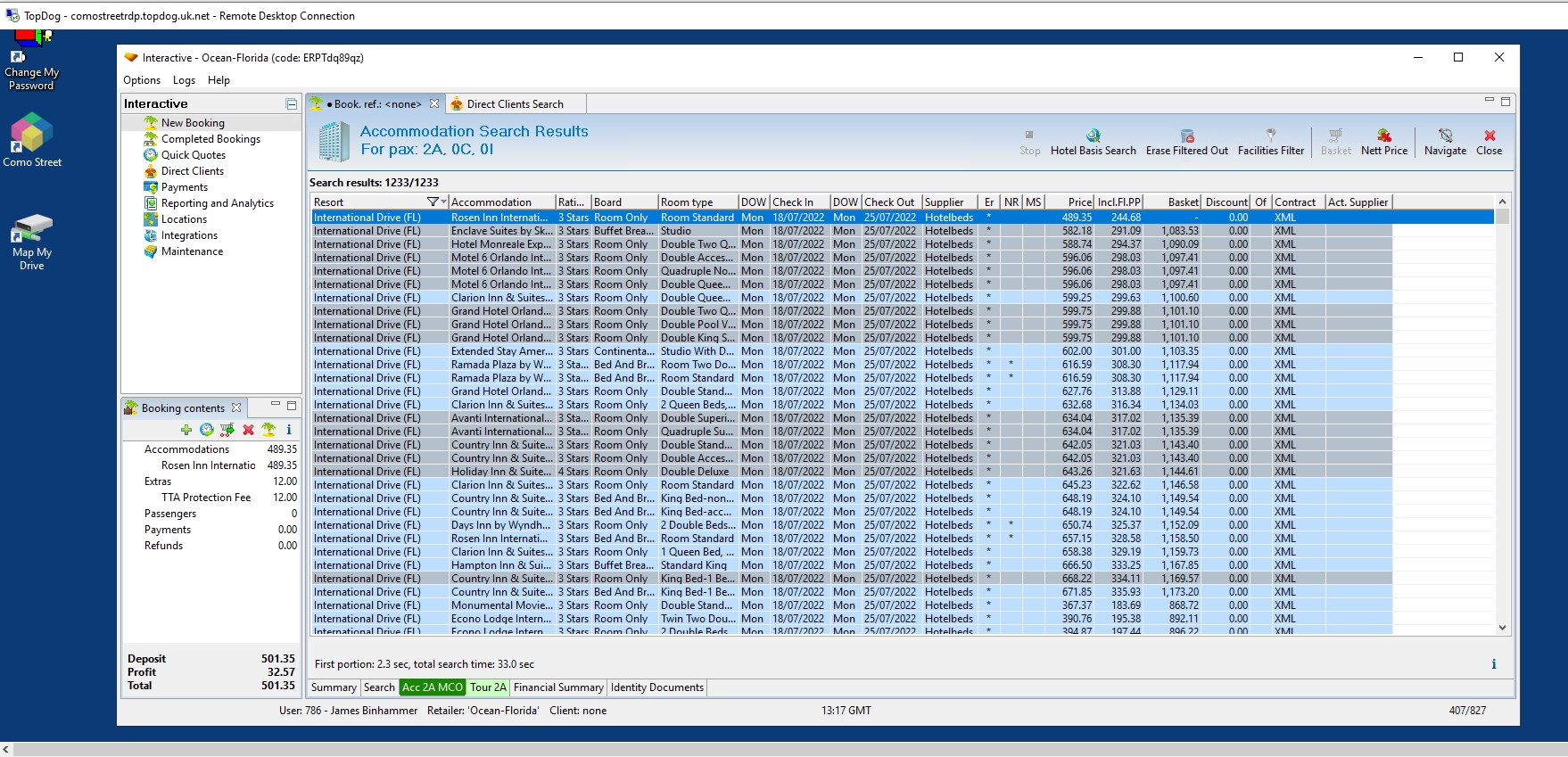Click Erase Filtered Out icon

(x=1186, y=136)
